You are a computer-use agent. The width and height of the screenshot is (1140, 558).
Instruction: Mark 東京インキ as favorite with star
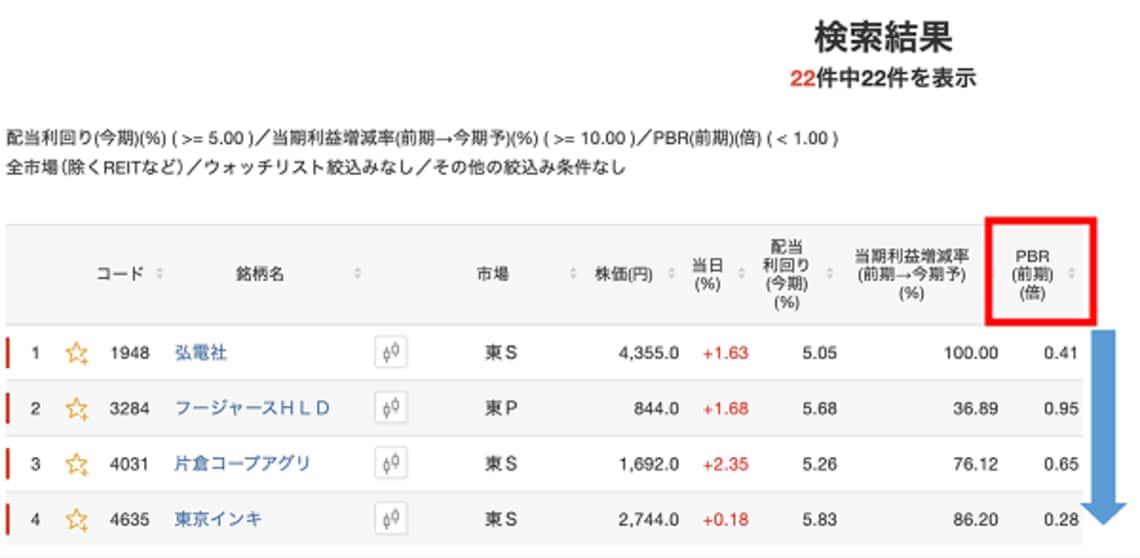coord(76,519)
